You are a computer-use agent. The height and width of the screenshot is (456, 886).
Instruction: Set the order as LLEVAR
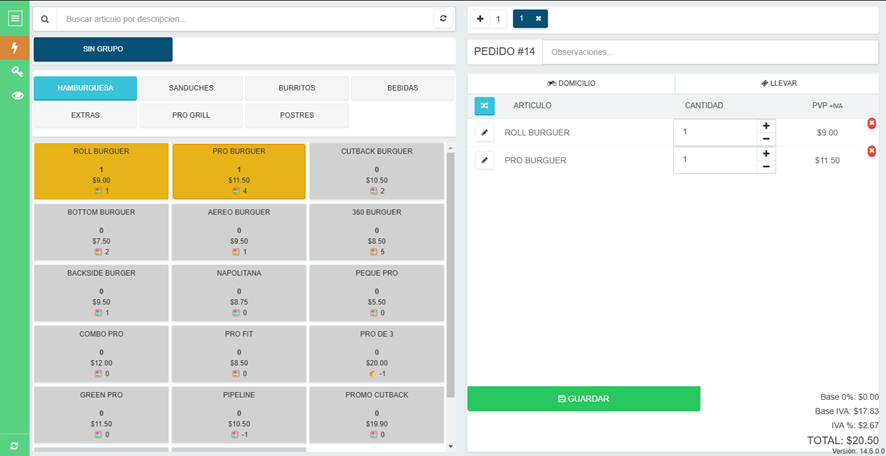pos(778,84)
